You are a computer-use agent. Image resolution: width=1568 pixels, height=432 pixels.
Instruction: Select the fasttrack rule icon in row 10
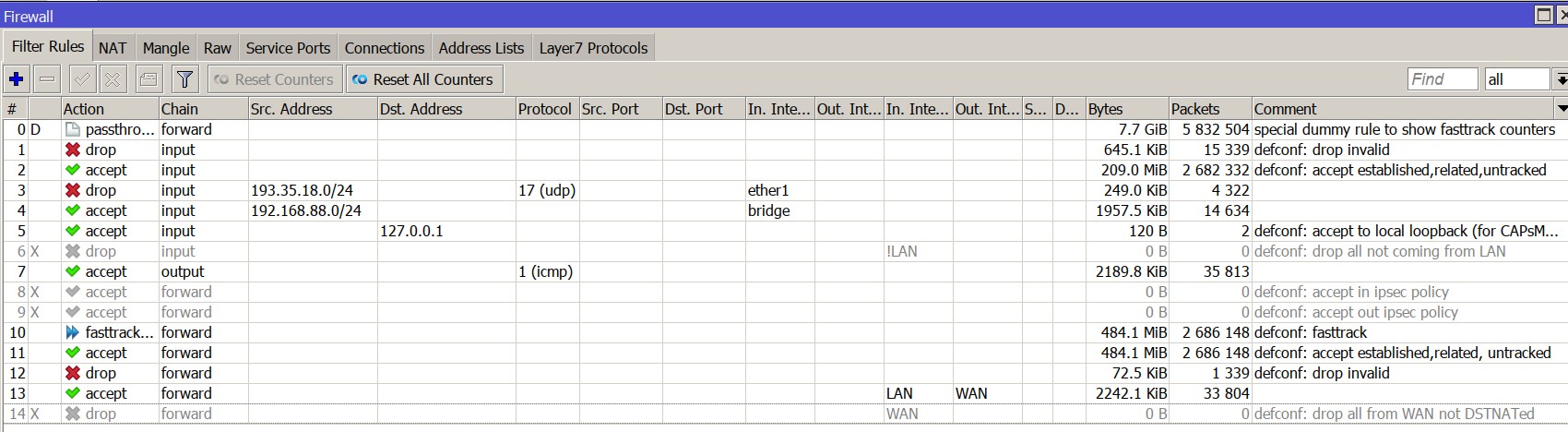pyautogui.click(x=73, y=332)
